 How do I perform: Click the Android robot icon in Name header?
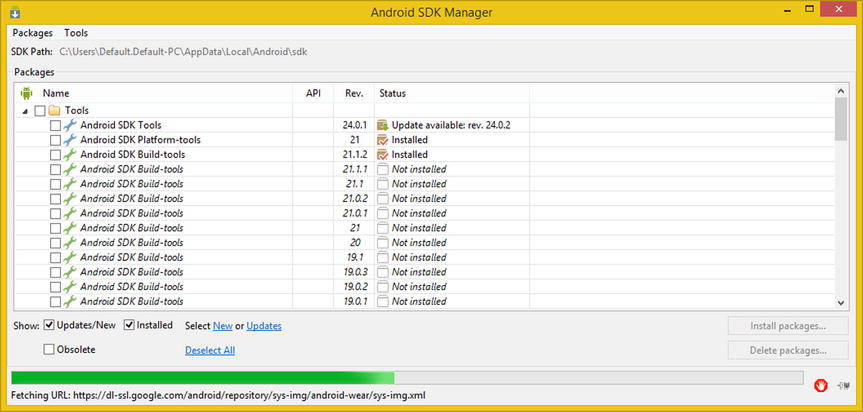pos(26,93)
